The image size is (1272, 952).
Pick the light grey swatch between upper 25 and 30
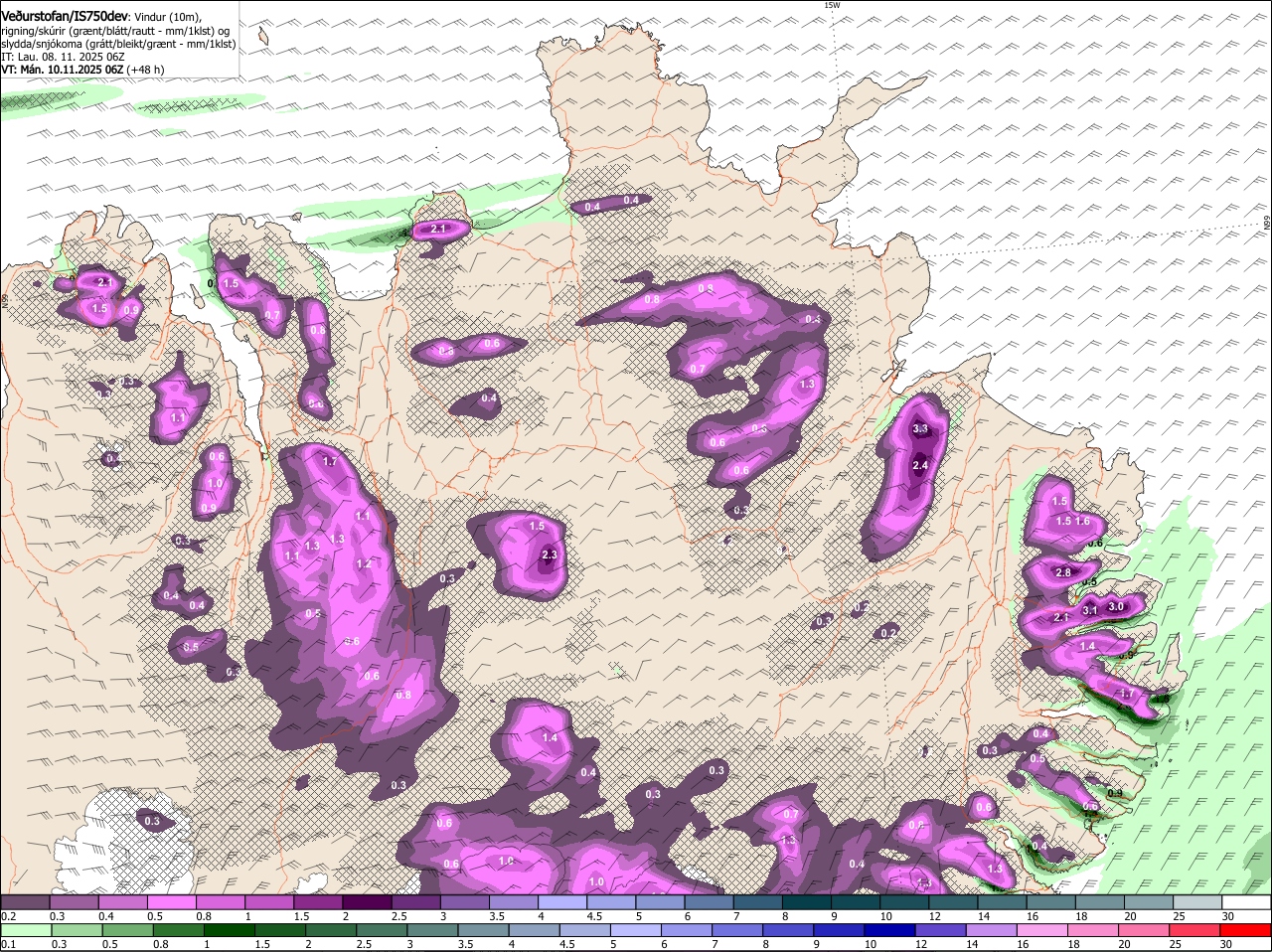click(1198, 902)
